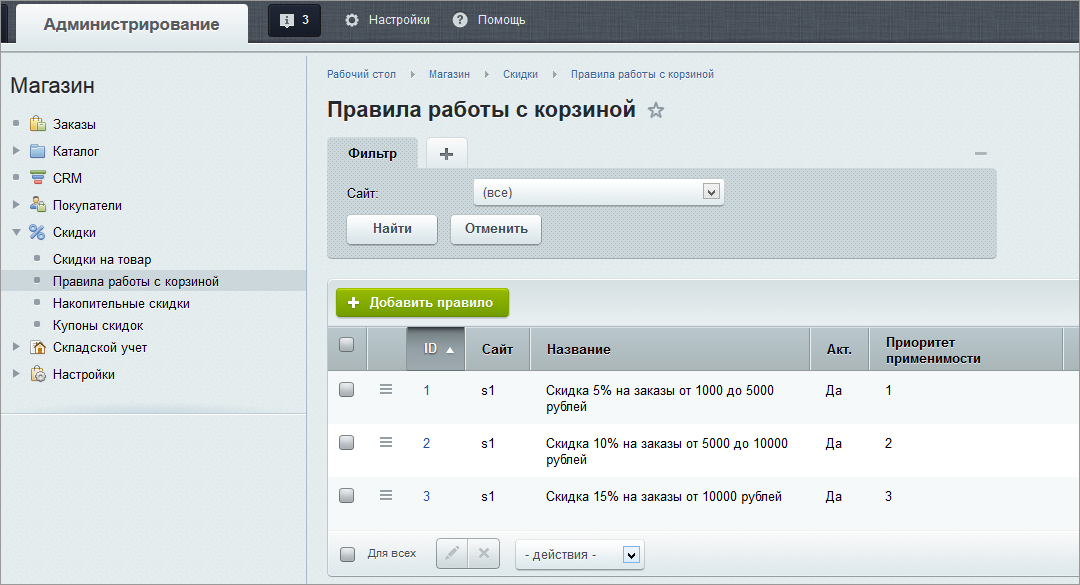Open the Сайт dropdown showing (все)
The height and width of the screenshot is (585, 1080).
click(x=599, y=192)
